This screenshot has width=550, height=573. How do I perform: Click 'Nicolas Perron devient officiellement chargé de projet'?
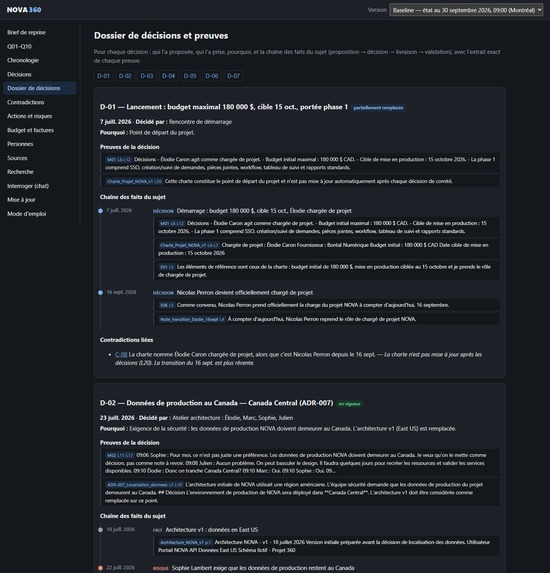[x=245, y=293]
